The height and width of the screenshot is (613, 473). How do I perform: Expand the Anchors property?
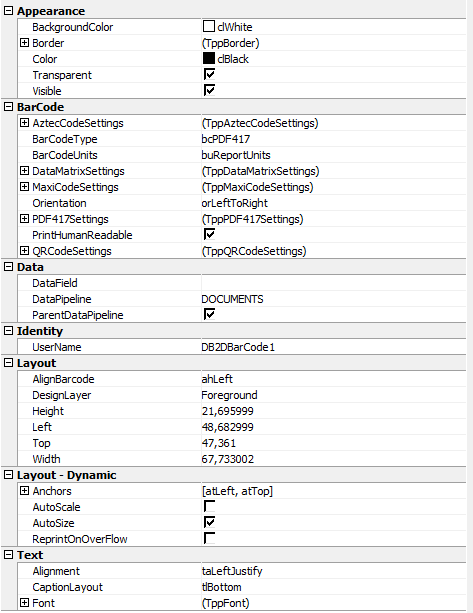(24, 491)
